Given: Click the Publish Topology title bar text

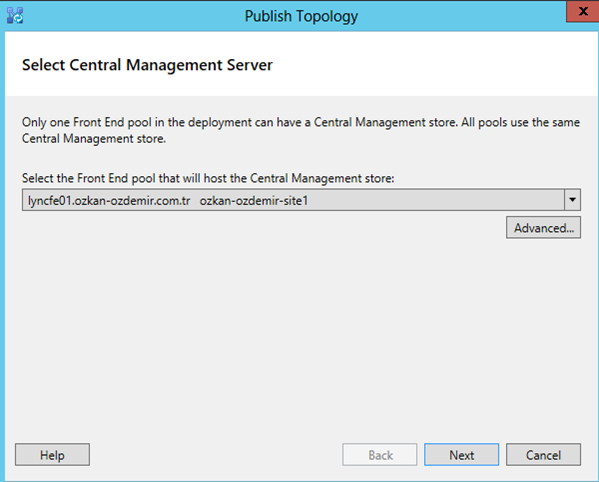Looking at the screenshot, I should [x=301, y=16].
